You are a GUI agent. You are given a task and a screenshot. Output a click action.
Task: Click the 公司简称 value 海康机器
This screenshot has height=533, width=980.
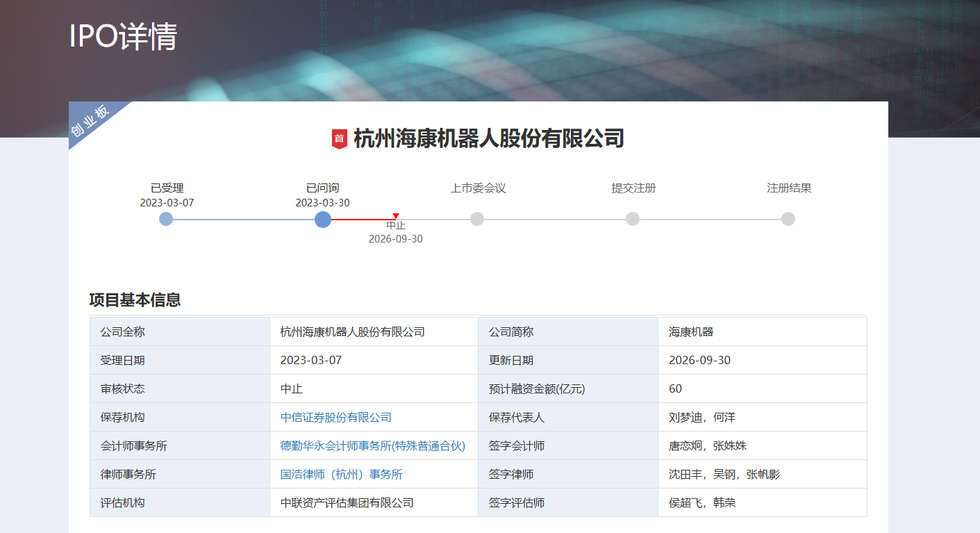pos(691,332)
